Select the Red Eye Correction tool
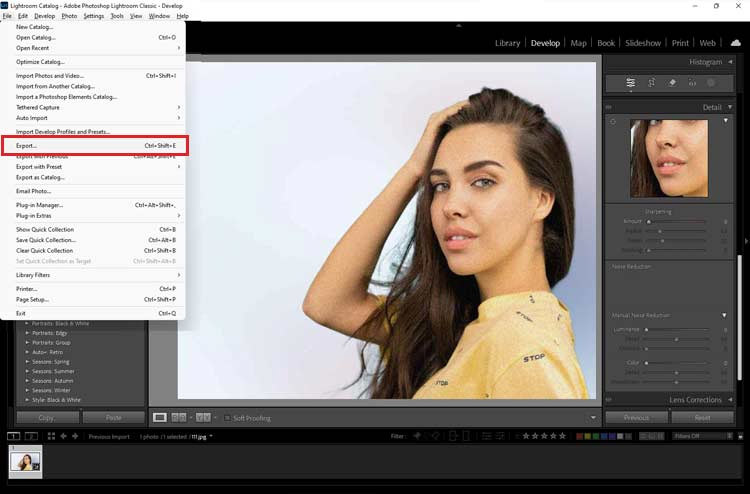 coord(692,83)
